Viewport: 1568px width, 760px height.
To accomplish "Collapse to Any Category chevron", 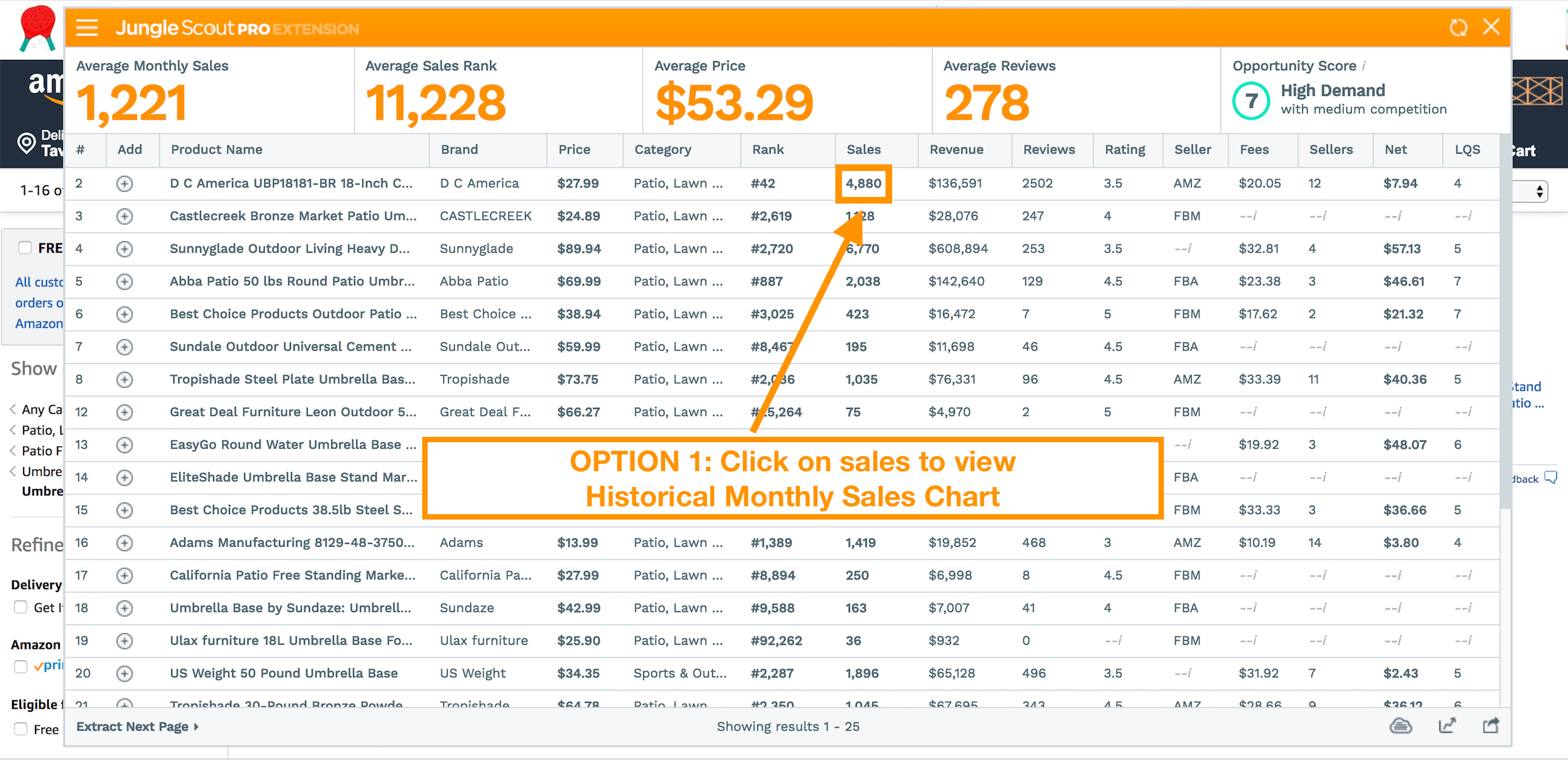I will tap(13, 408).
